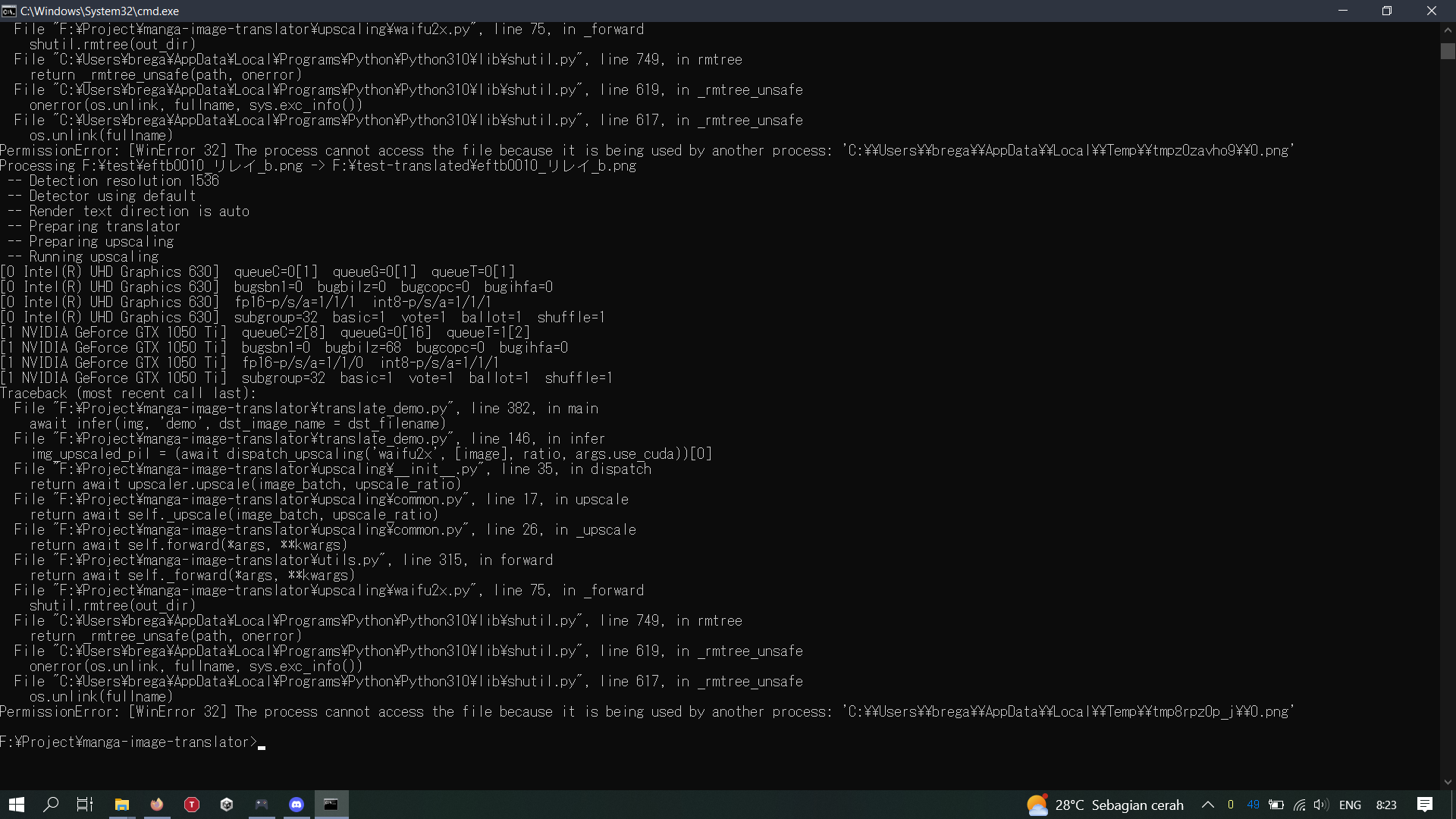
Task: Open the Start menu
Action: [x=16, y=805]
